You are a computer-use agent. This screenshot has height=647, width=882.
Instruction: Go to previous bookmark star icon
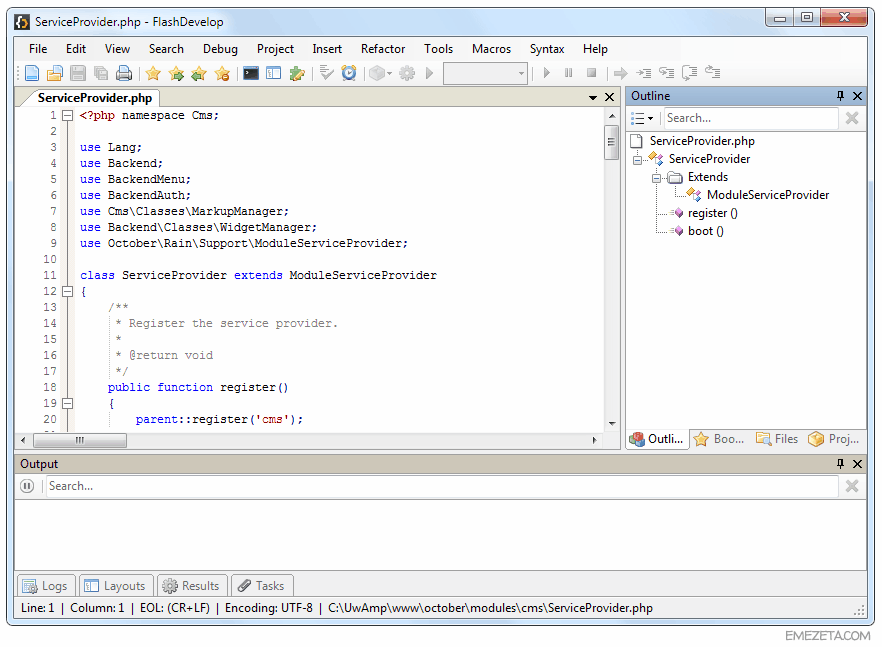(199, 73)
